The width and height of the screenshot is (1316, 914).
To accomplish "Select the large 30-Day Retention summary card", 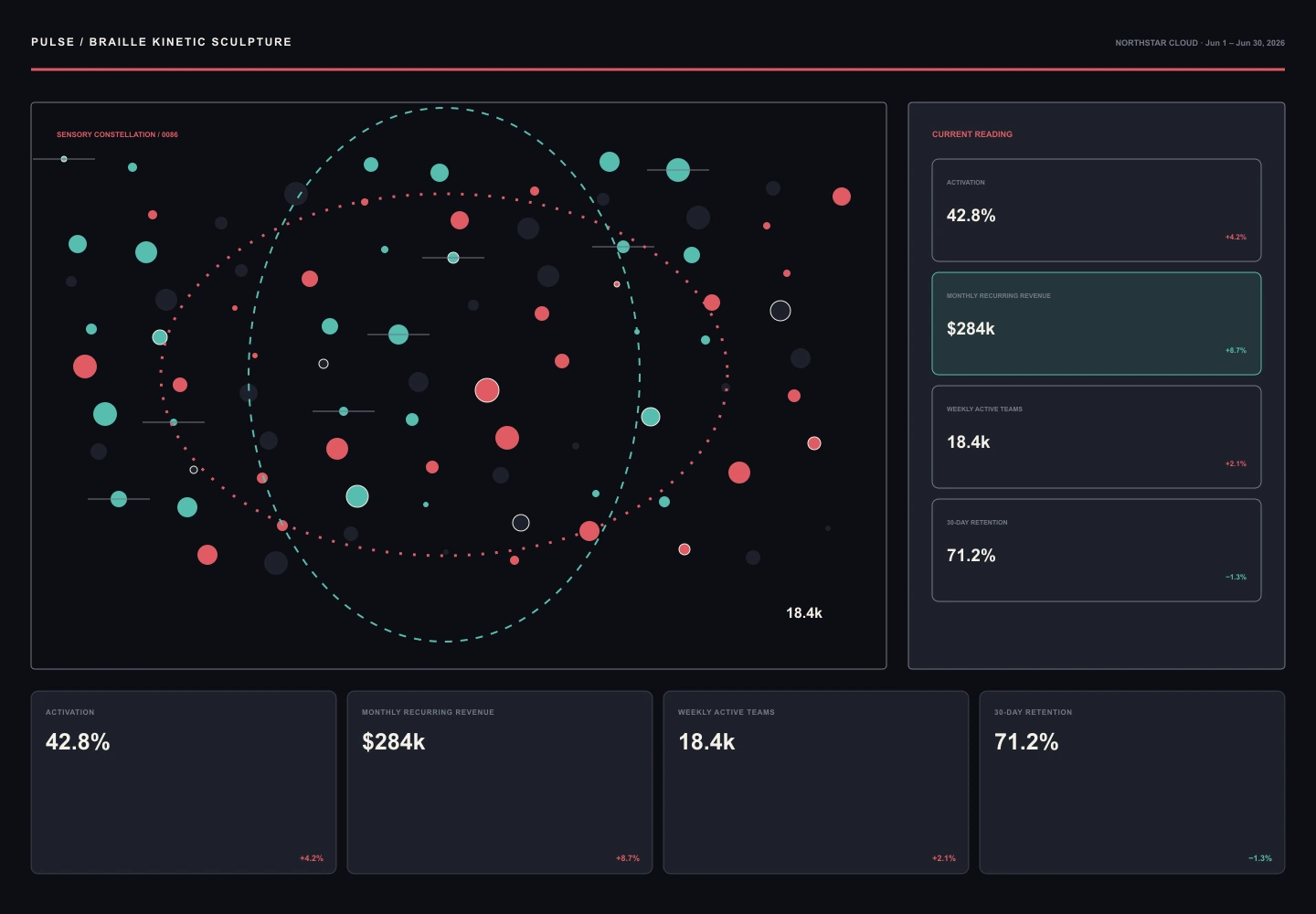I will click(1132, 782).
